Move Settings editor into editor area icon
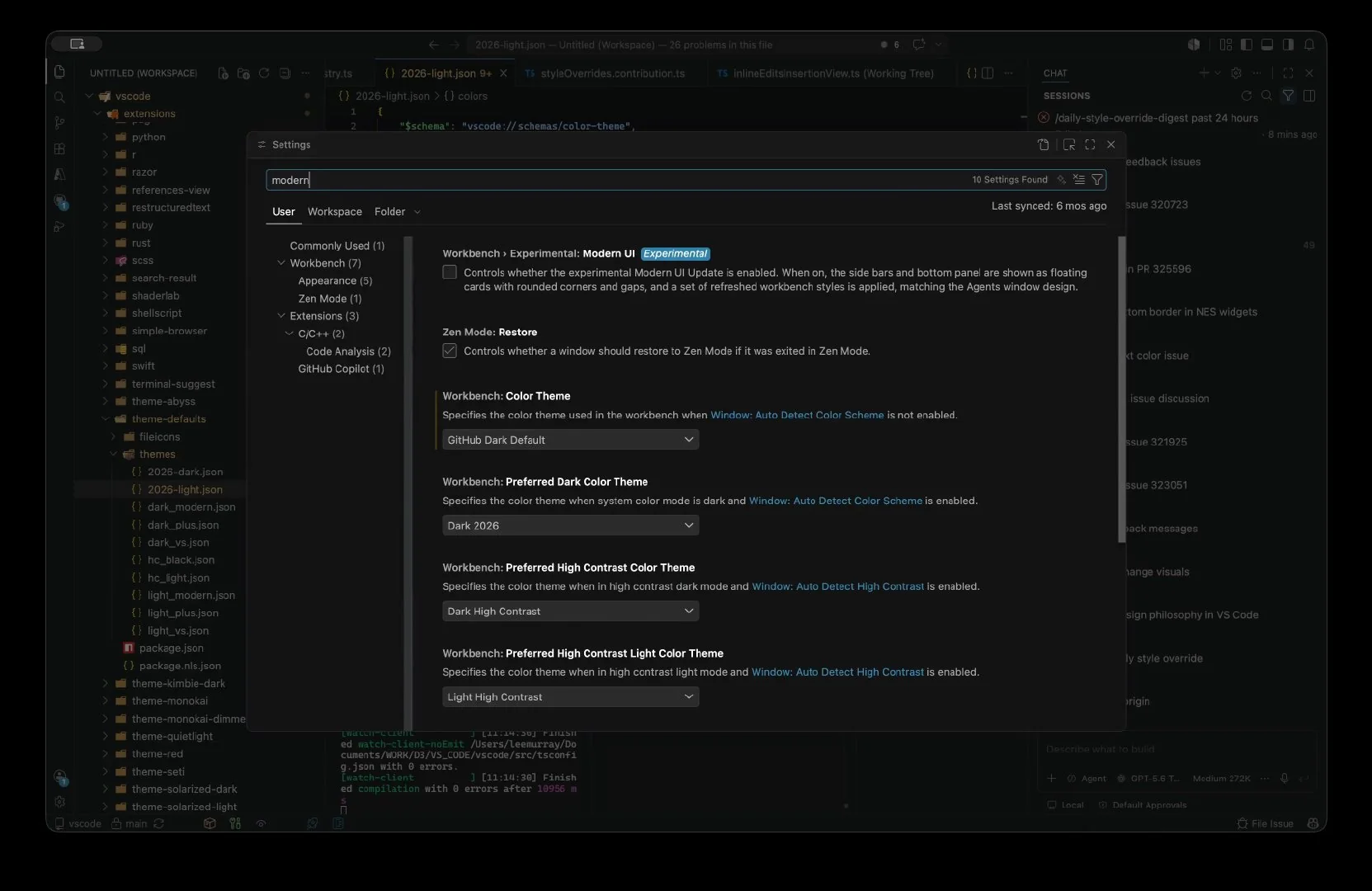The image size is (1372, 891). [1068, 144]
